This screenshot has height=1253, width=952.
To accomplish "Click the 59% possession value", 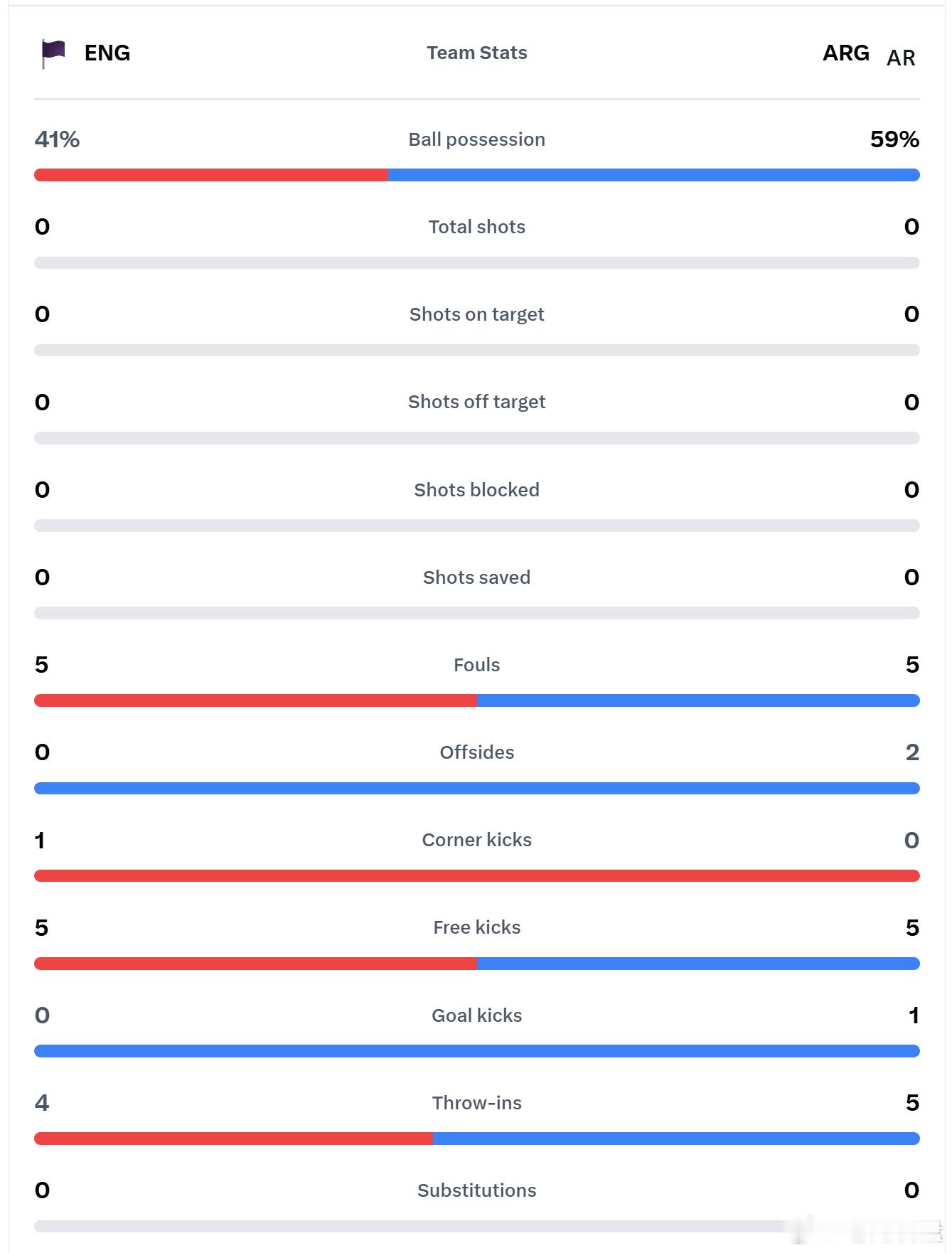I will point(894,139).
